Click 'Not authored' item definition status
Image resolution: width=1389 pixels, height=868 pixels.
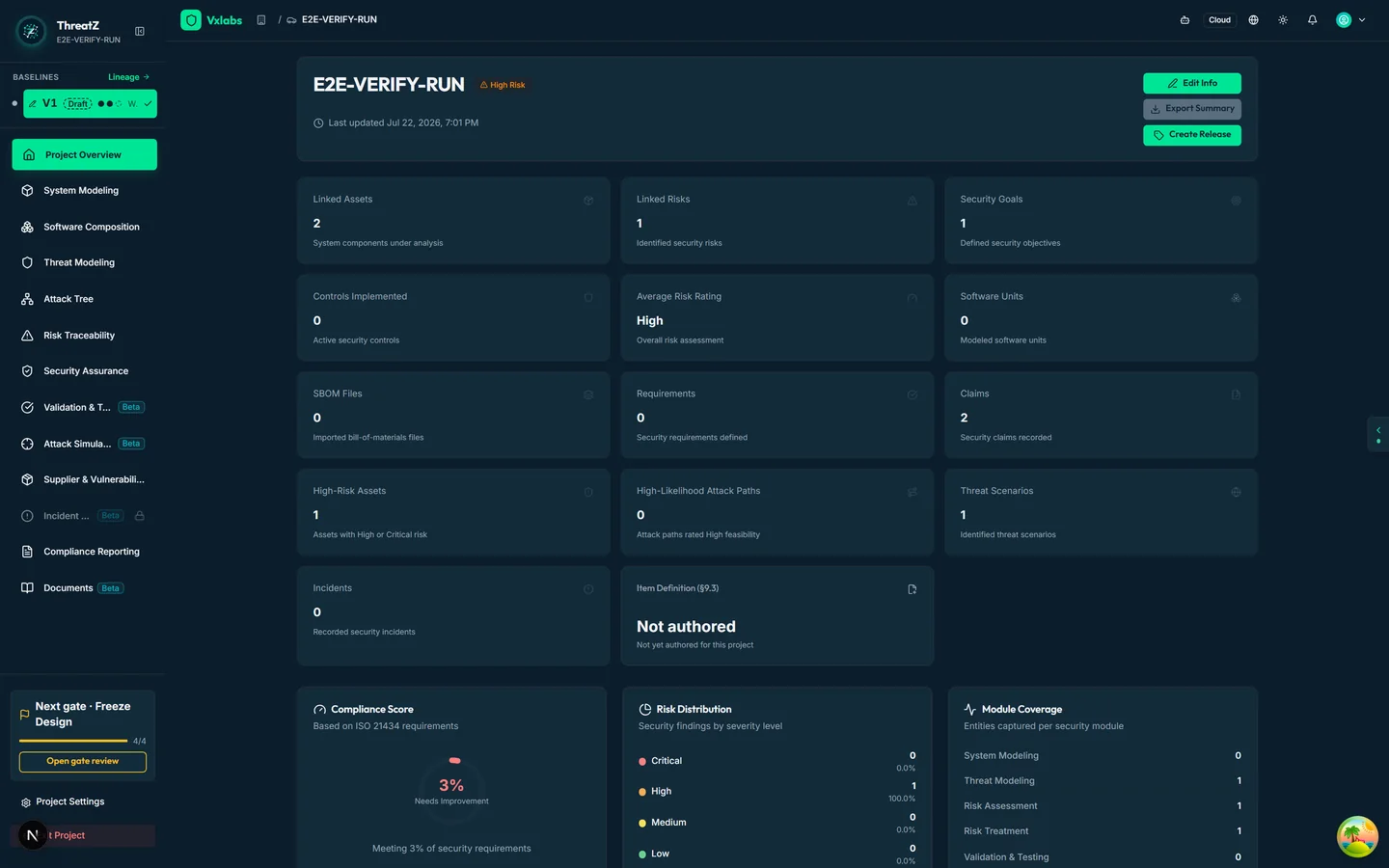tap(686, 627)
